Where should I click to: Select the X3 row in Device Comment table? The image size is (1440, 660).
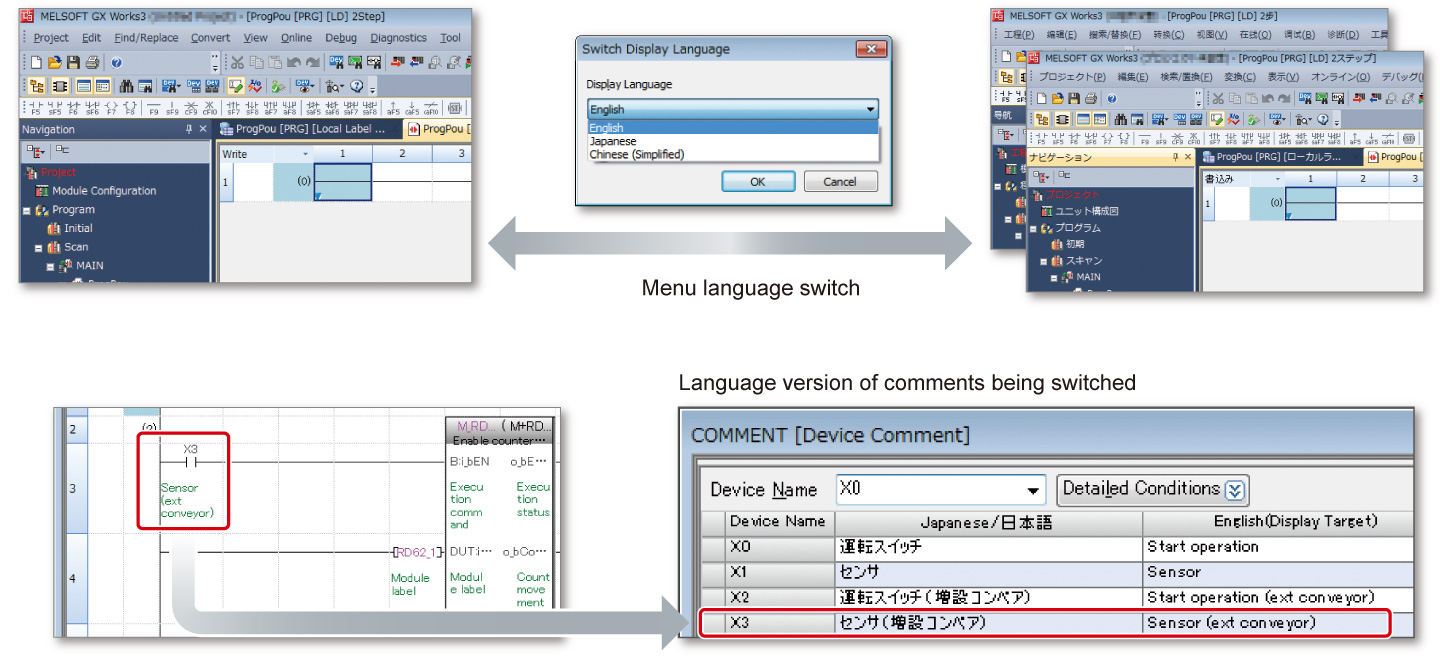1045,623
